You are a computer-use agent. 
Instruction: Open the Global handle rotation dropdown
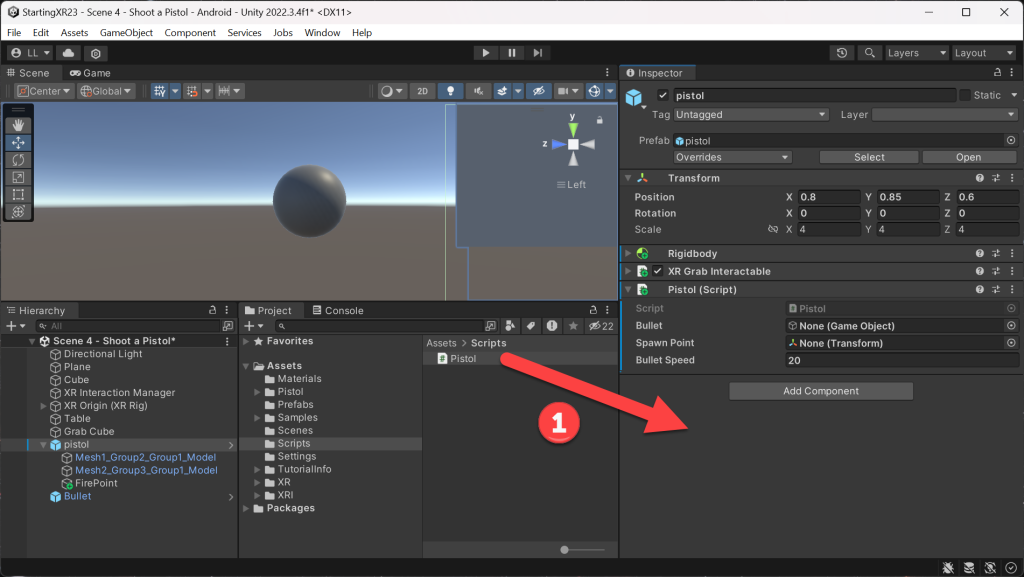click(x=106, y=91)
